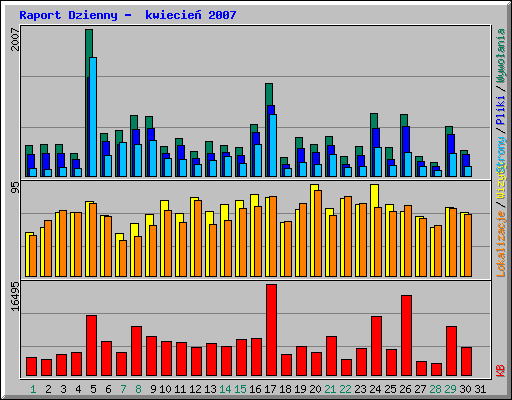Screen dimensions: 512x400
Task: Click day label "12" on the x-axis
Action: point(195,389)
